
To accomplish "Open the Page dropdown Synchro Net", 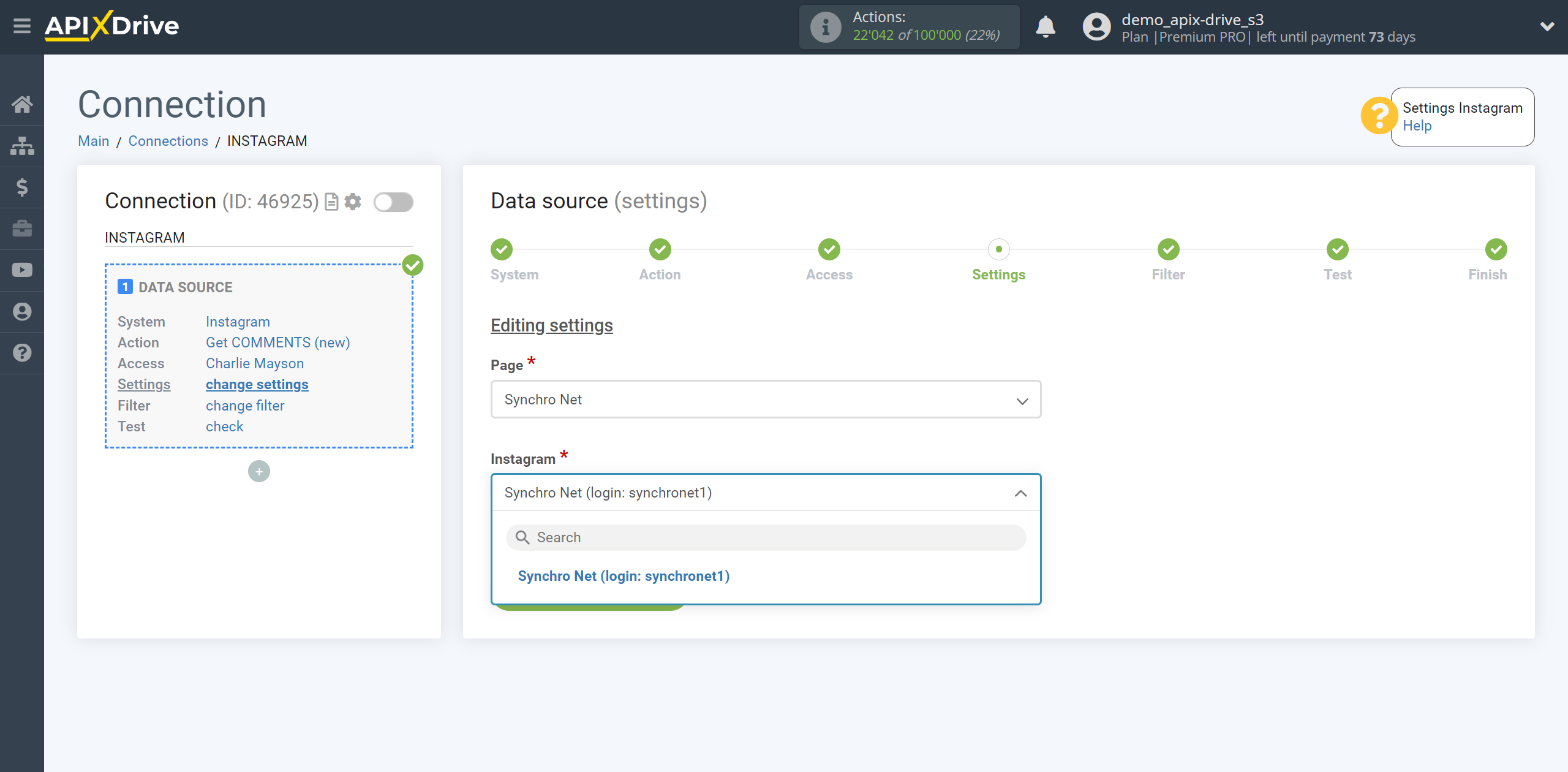I will coord(766,399).
